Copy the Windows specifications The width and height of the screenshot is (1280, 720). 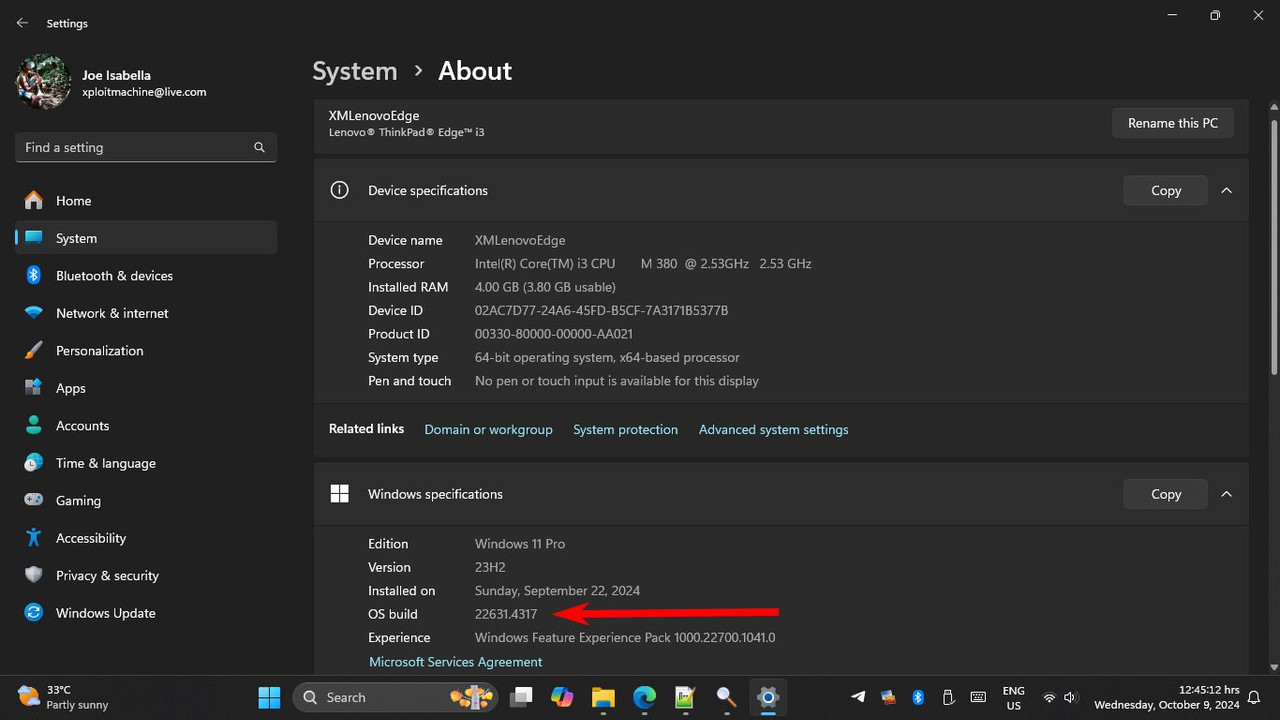1166,494
